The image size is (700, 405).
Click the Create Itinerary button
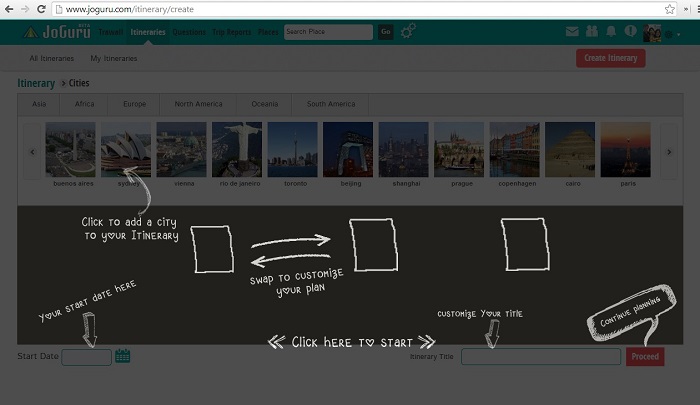[610, 58]
